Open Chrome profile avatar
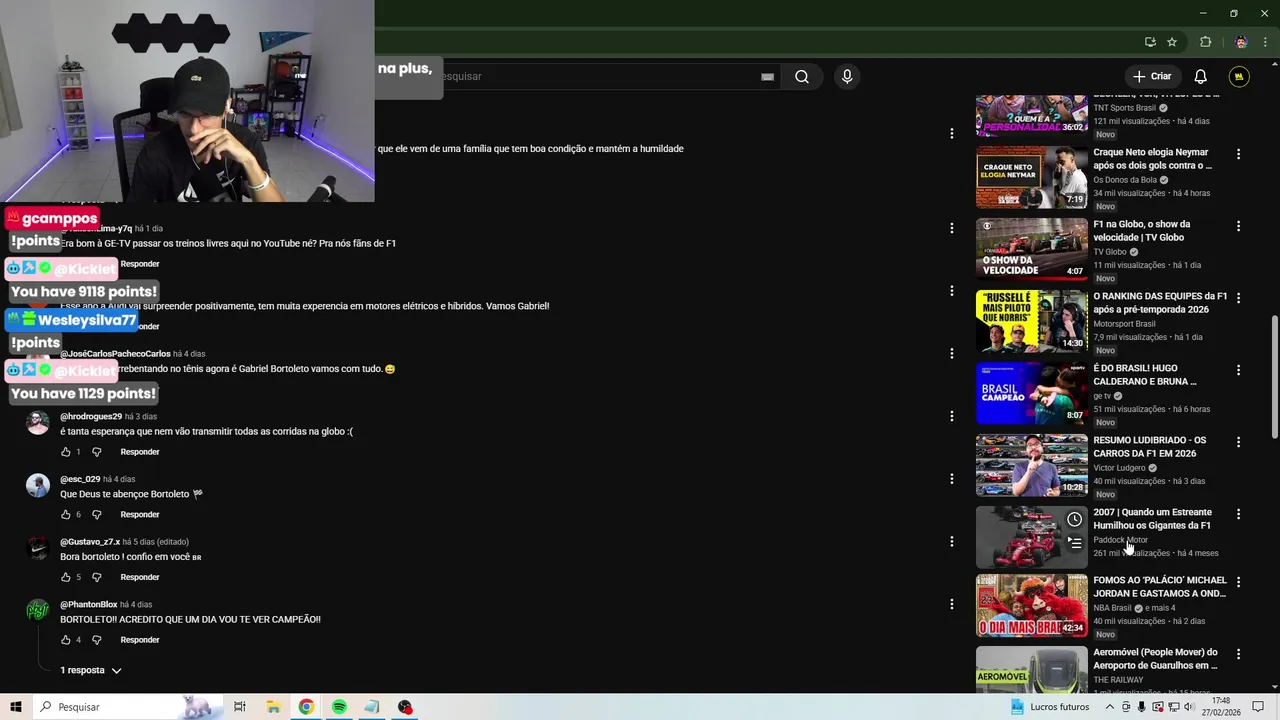 click(1241, 42)
